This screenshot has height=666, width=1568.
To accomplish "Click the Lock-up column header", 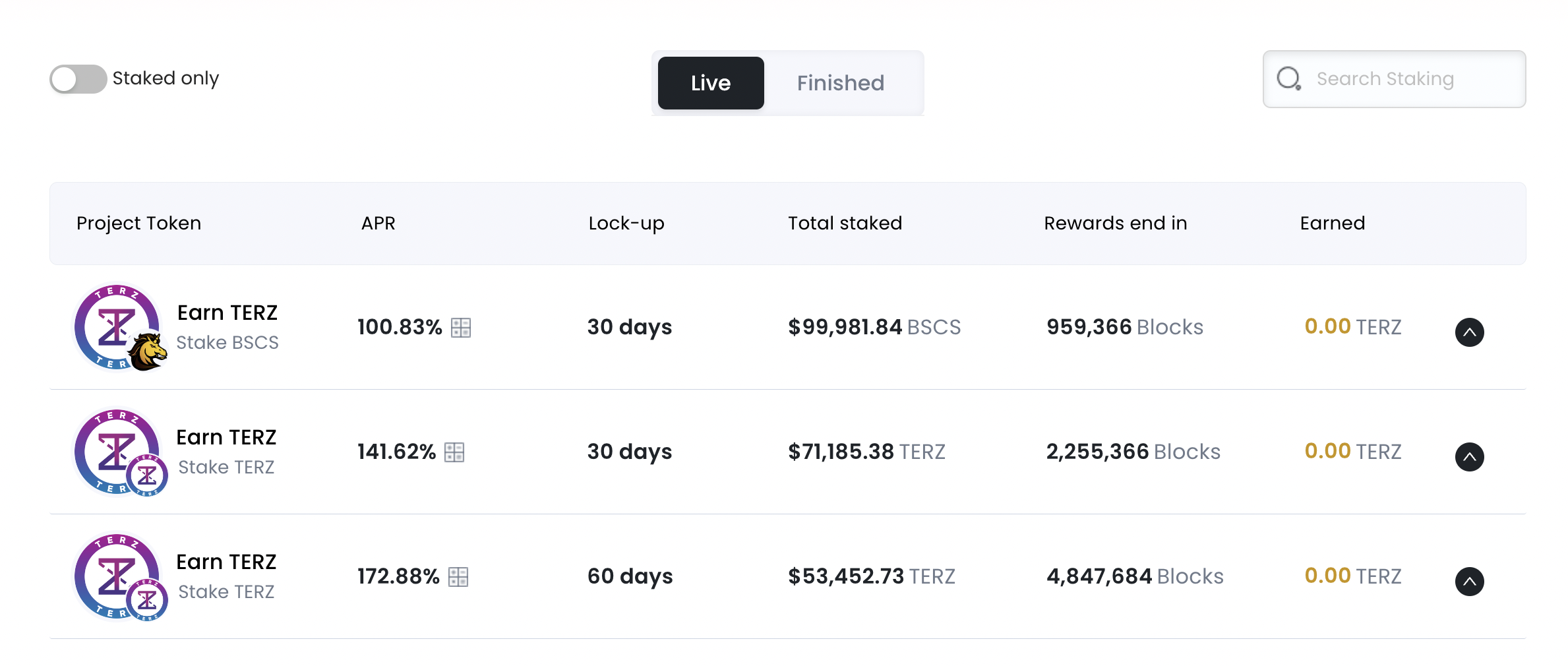I will [x=626, y=224].
